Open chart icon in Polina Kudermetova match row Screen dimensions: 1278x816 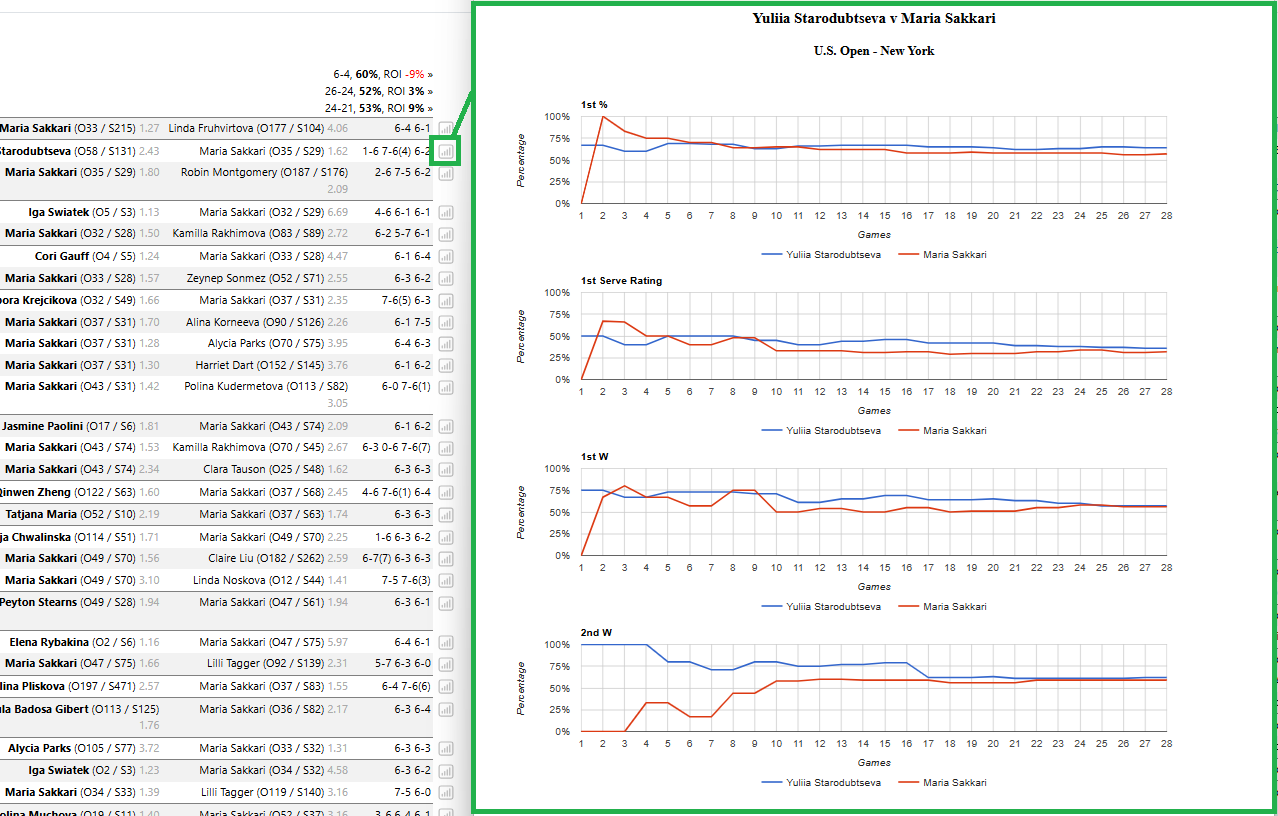coord(445,387)
